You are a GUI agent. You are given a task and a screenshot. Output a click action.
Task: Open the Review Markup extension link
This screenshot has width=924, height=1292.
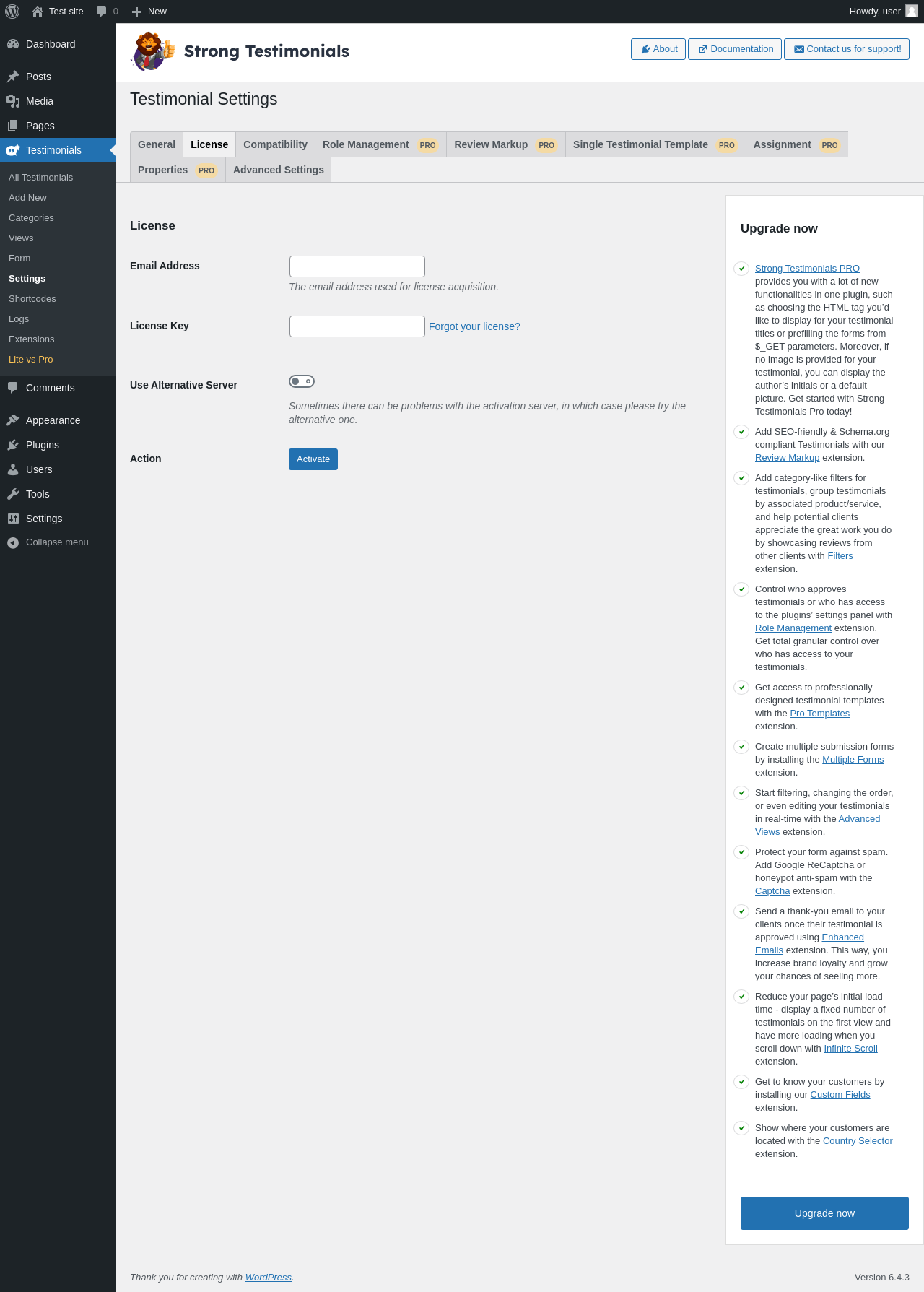pos(787,458)
